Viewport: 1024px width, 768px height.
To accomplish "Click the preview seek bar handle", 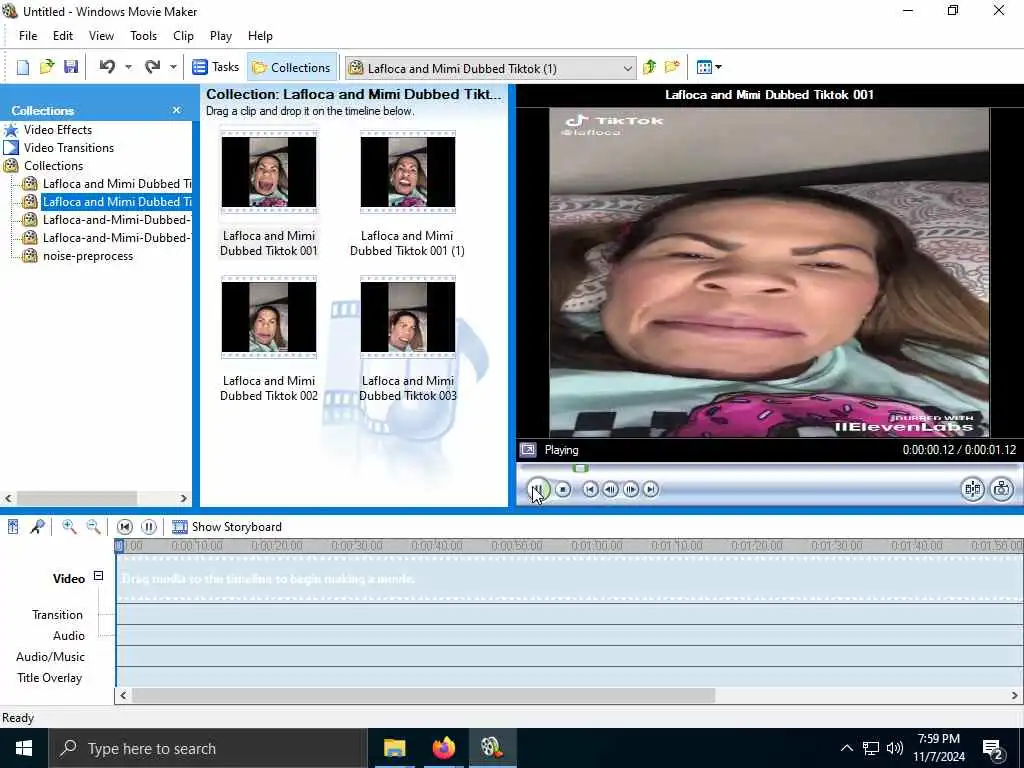I will tap(581, 468).
